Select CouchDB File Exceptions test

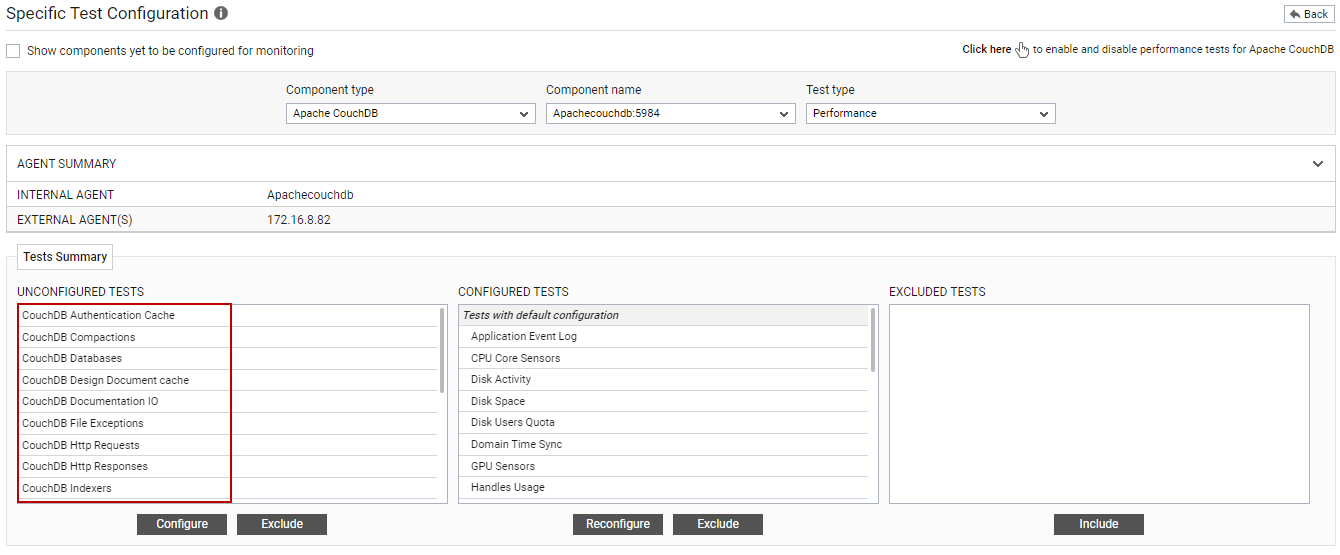tap(228, 424)
